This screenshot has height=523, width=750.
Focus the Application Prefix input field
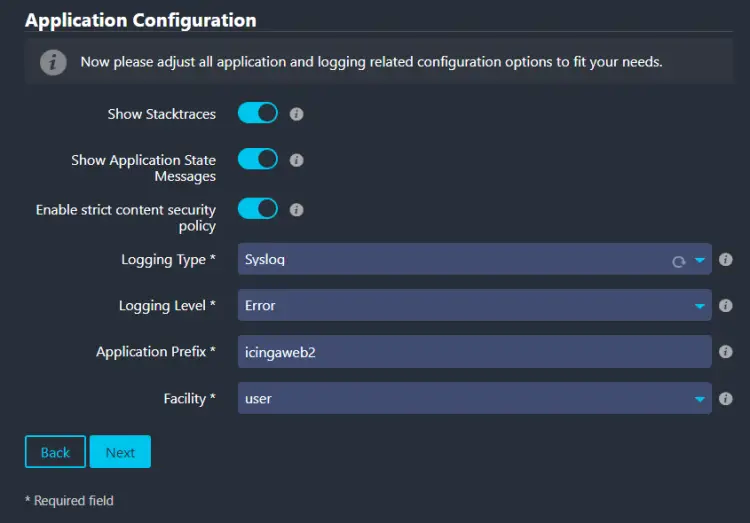(474, 352)
